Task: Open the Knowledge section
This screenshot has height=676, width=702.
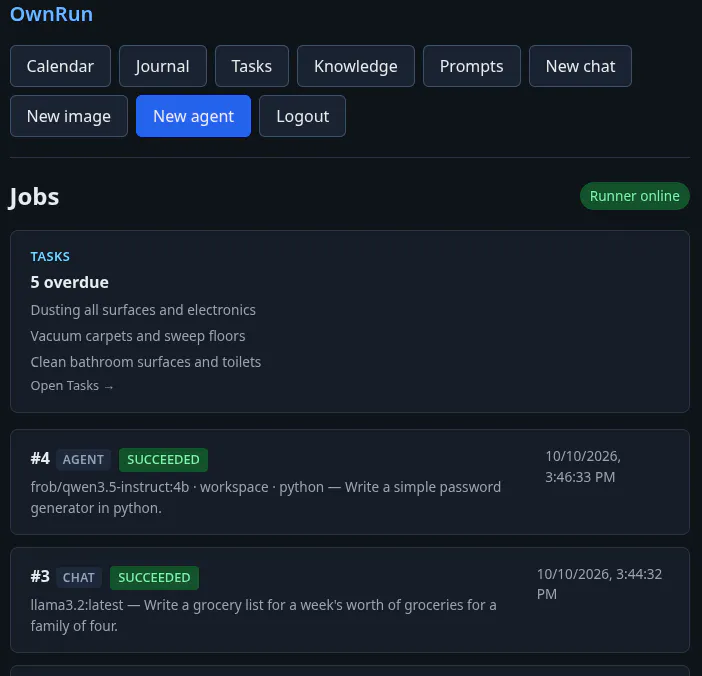Action: [x=356, y=66]
